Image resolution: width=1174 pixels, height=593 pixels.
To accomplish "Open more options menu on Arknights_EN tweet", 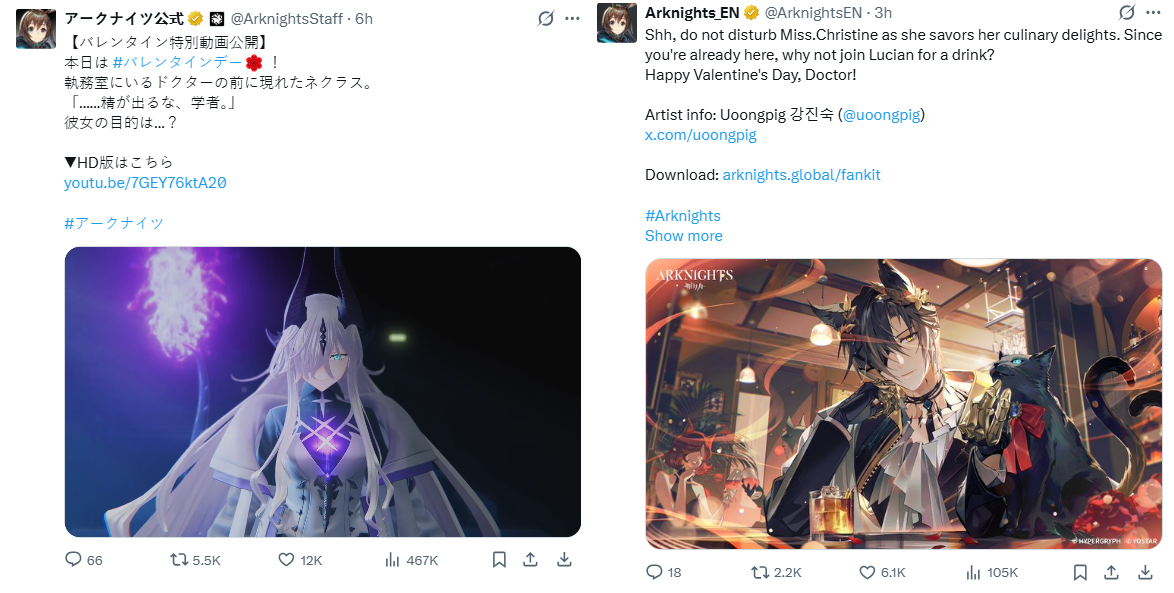I will point(1154,12).
